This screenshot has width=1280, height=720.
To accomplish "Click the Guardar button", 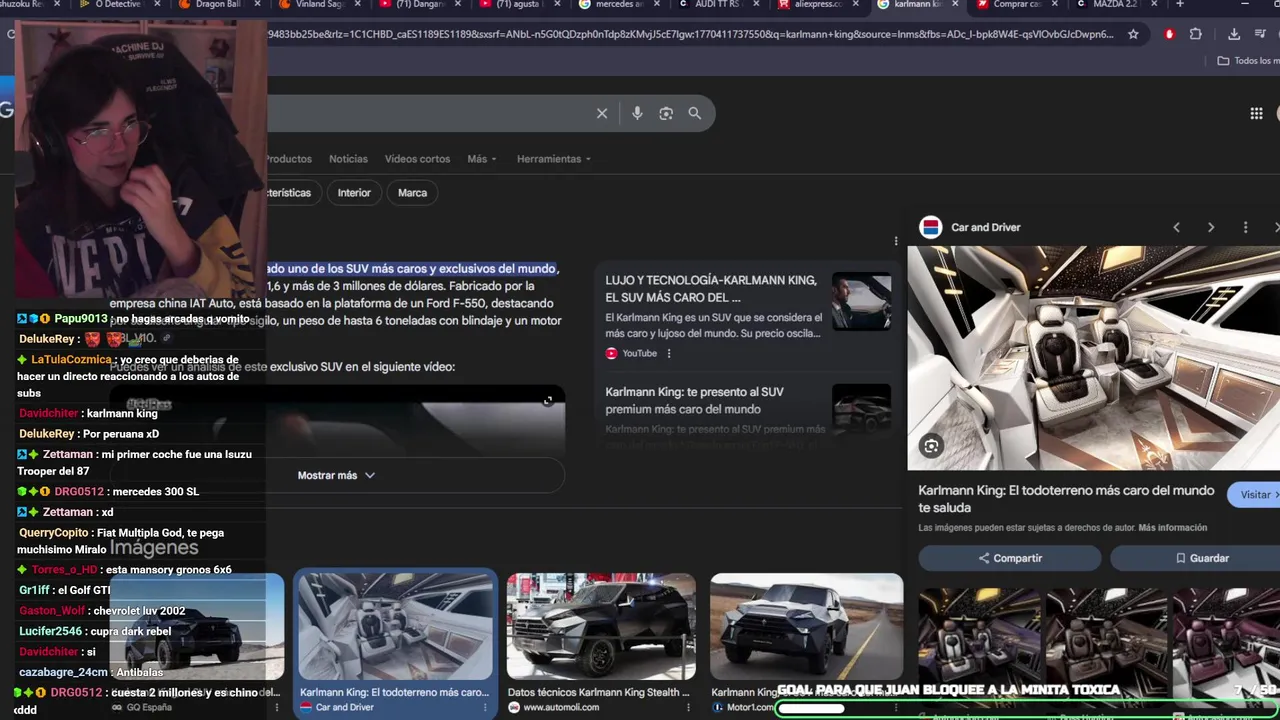I will [x=1196, y=558].
